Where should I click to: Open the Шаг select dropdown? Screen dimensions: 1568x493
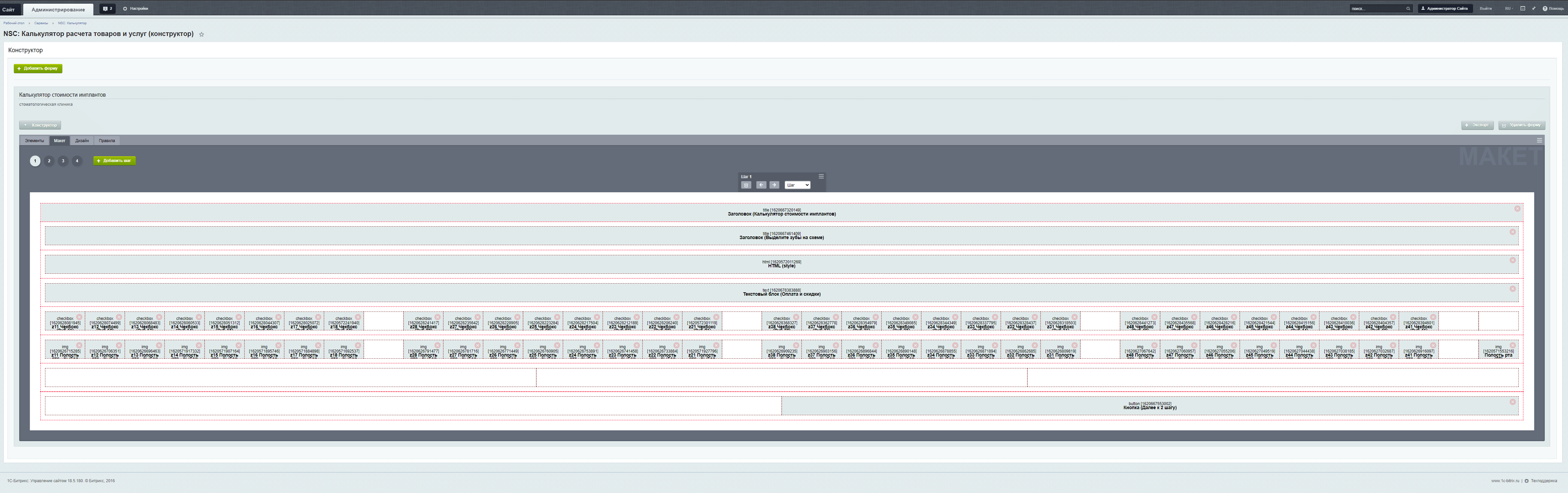(797, 185)
